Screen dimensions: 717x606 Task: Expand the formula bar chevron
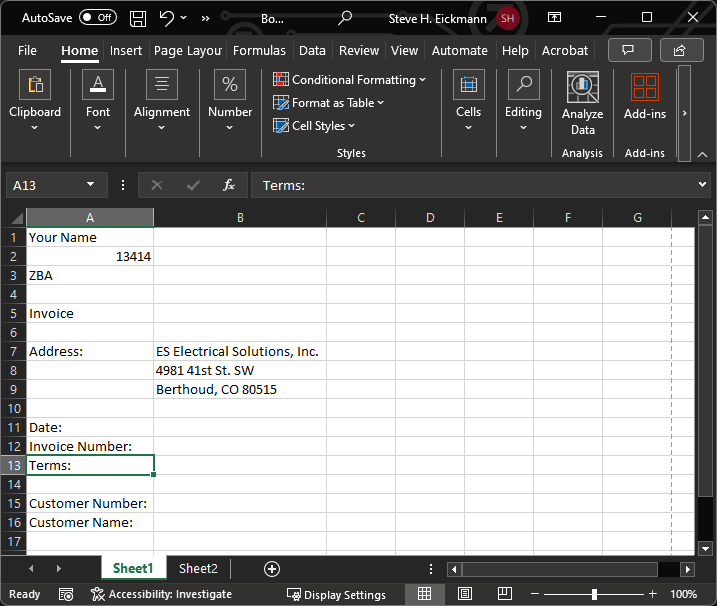click(702, 185)
